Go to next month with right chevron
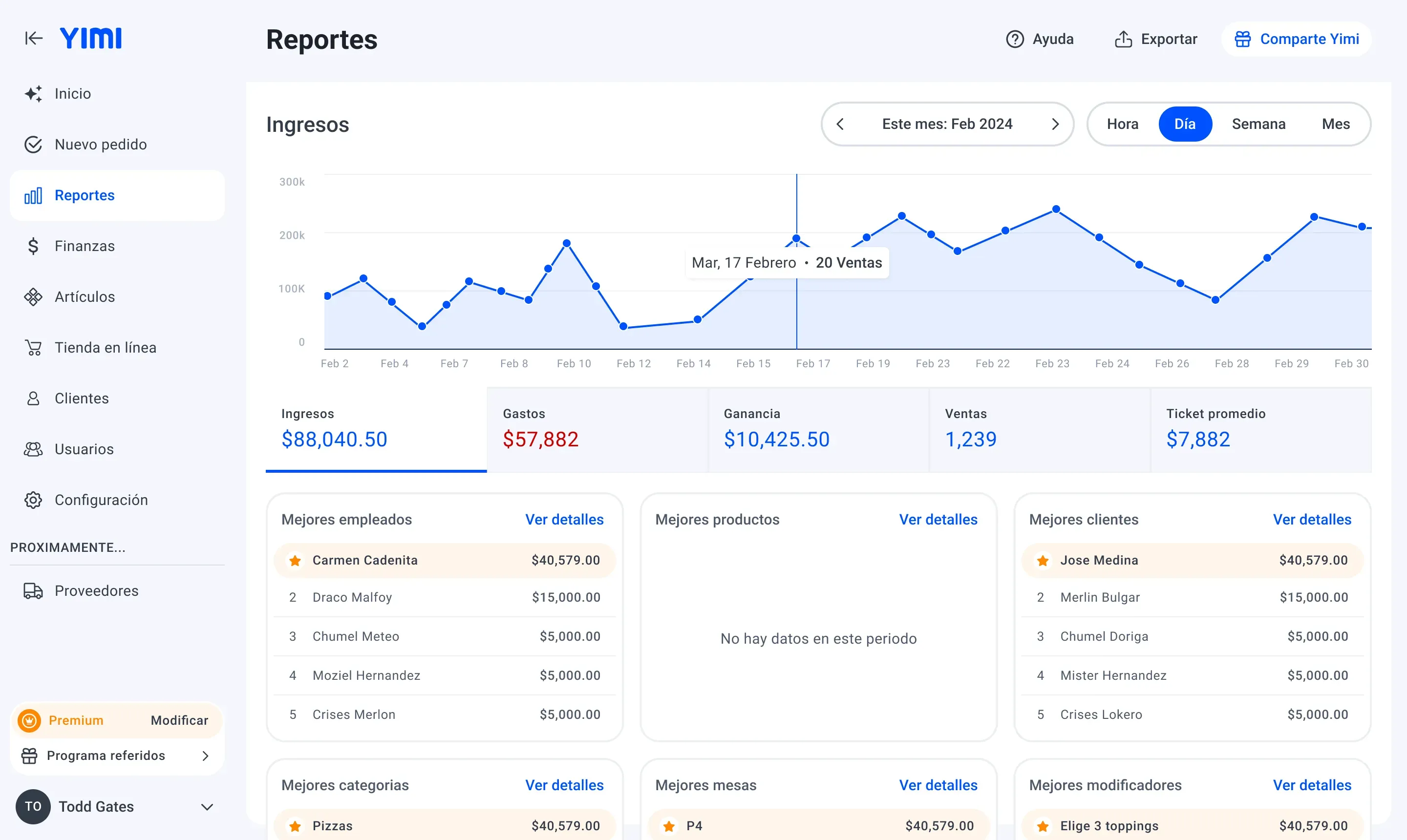This screenshot has width=1407, height=840. (x=1055, y=124)
